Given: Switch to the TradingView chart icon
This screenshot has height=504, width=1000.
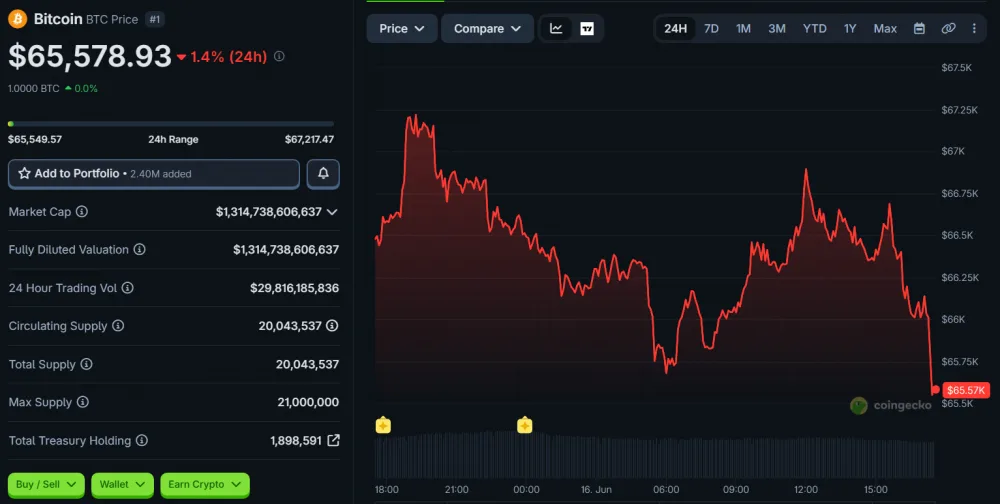Looking at the screenshot, I should pos(587,29).
